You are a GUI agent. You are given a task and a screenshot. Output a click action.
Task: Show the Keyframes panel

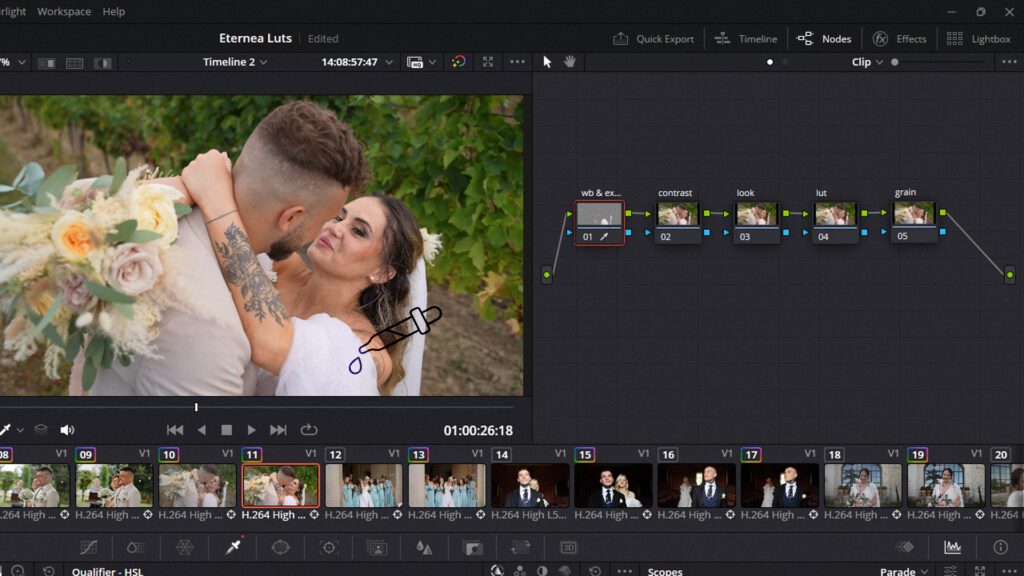tap(904, 547)
